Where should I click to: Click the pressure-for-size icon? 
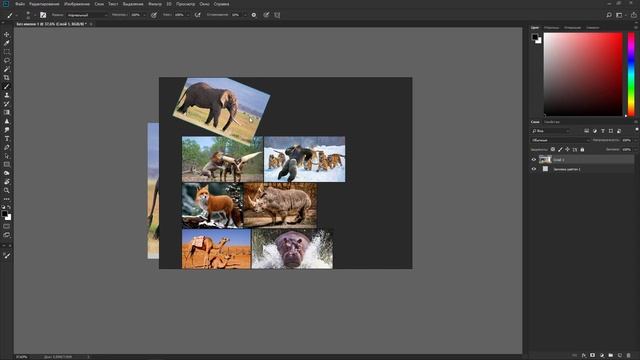(266, 15)
